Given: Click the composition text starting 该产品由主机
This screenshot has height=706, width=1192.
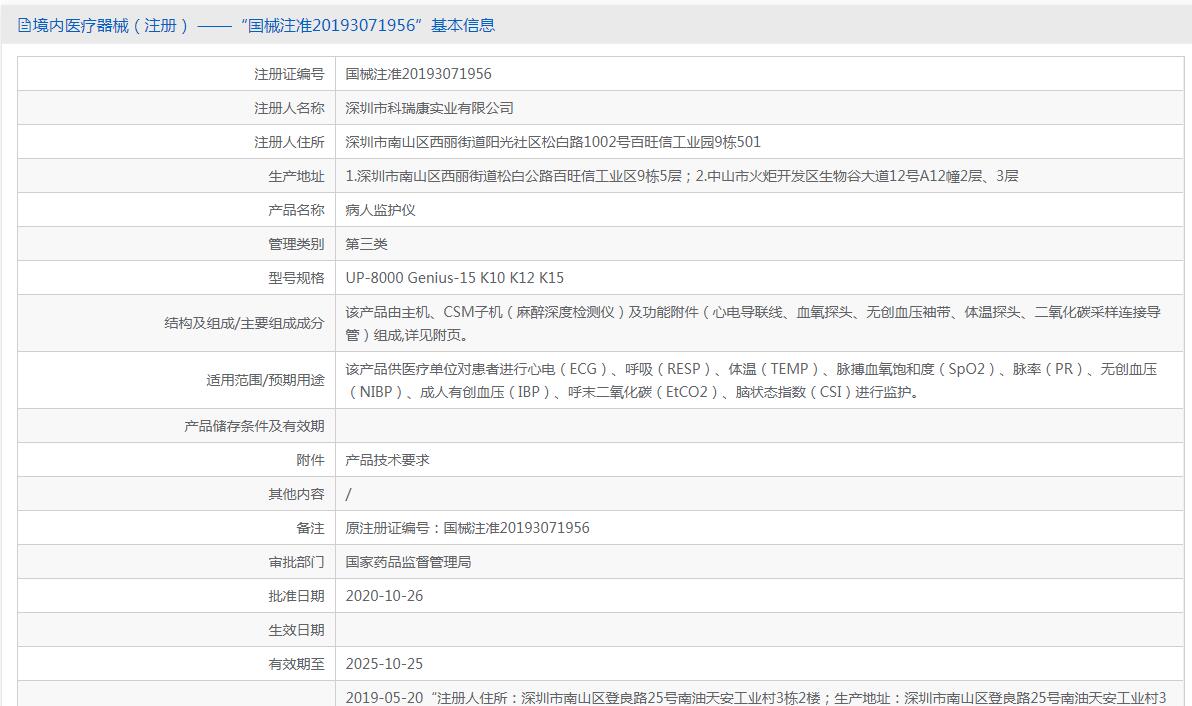Looking at the screenshot, I should point(753,323).
